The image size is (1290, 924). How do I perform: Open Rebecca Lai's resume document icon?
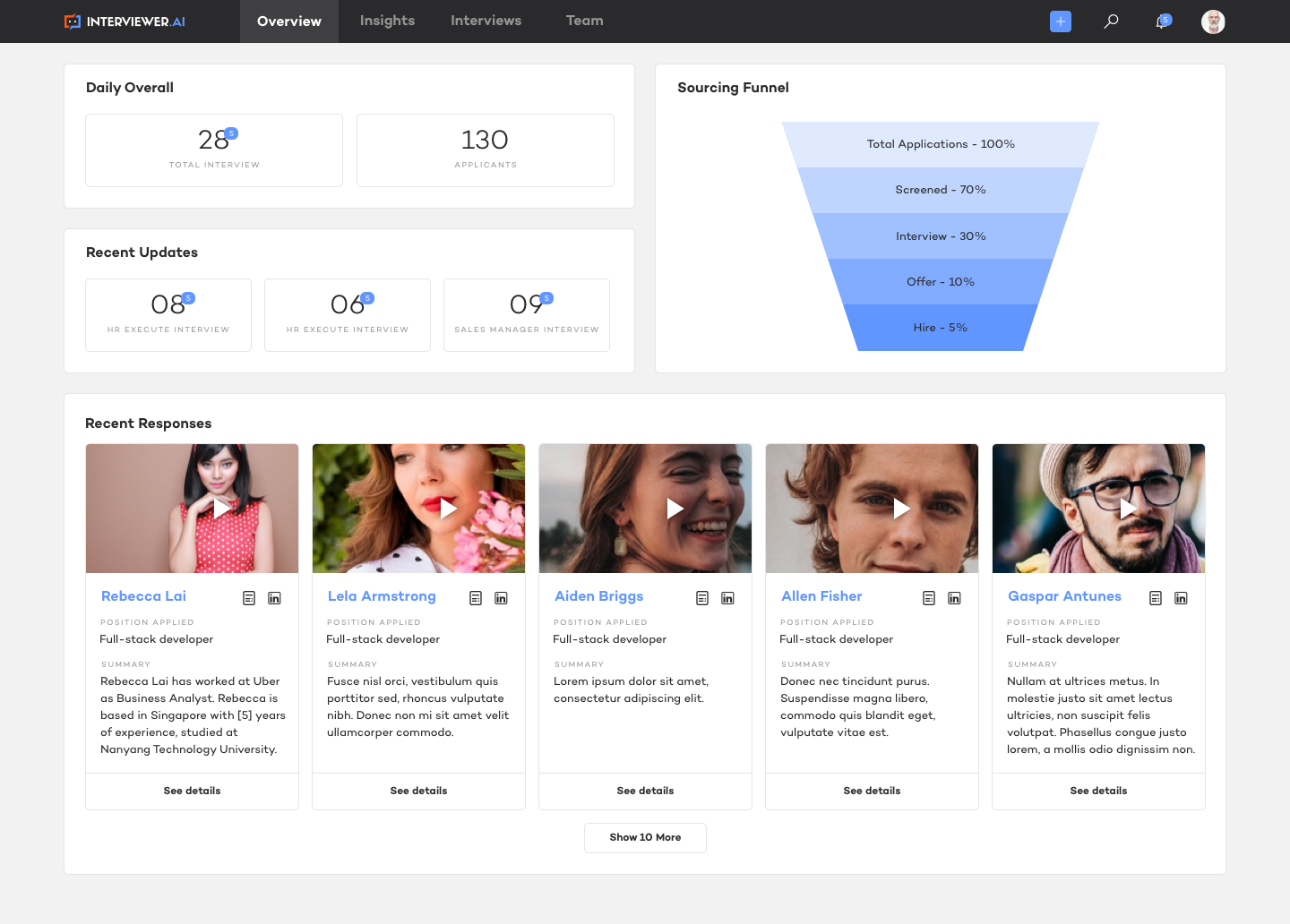[x=249, y=598]
